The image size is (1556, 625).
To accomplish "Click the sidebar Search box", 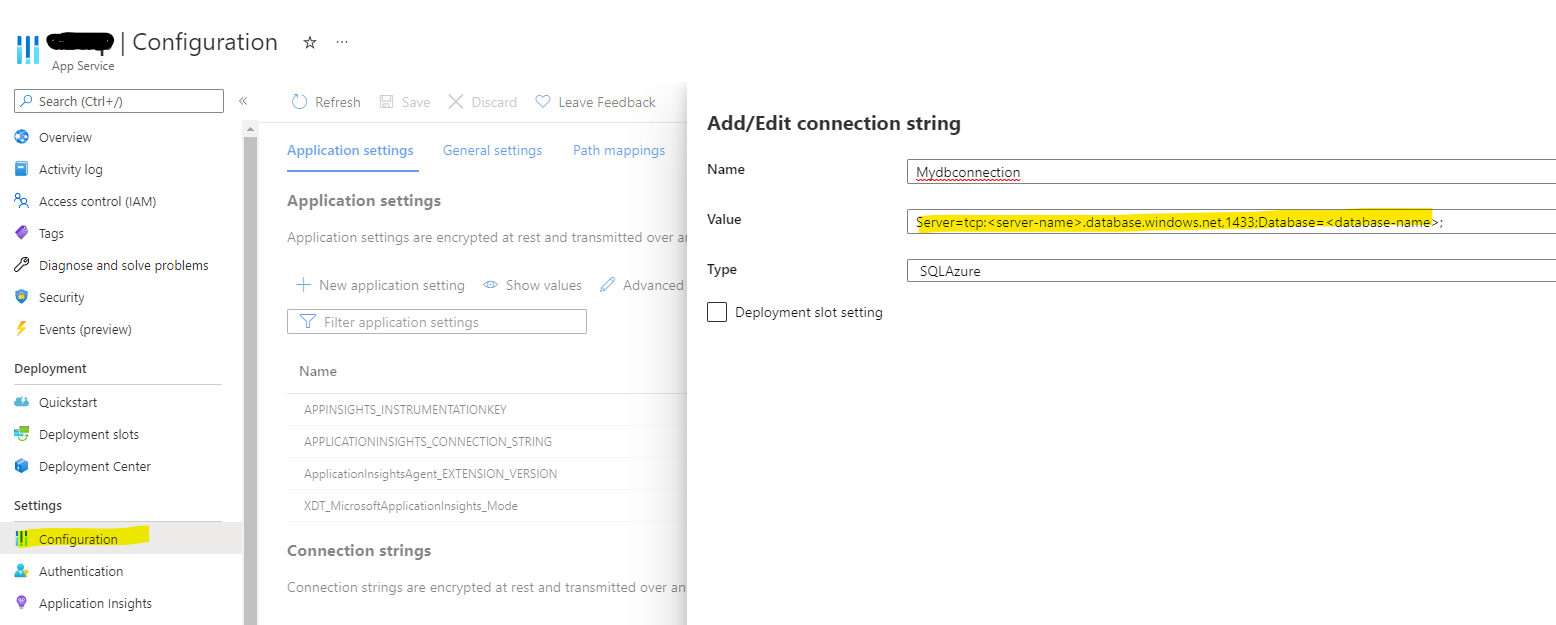I will [120, 101].
